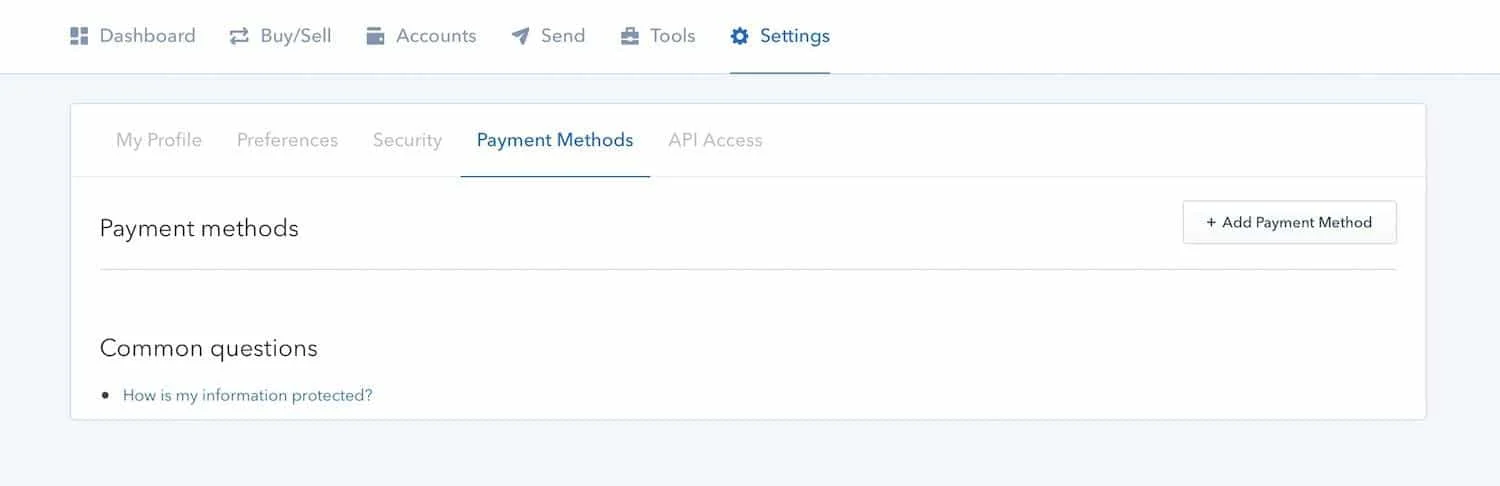Navigate to the Send text label
The height and width of the screenshot is (486, 1500).
[x=562, y=36]
